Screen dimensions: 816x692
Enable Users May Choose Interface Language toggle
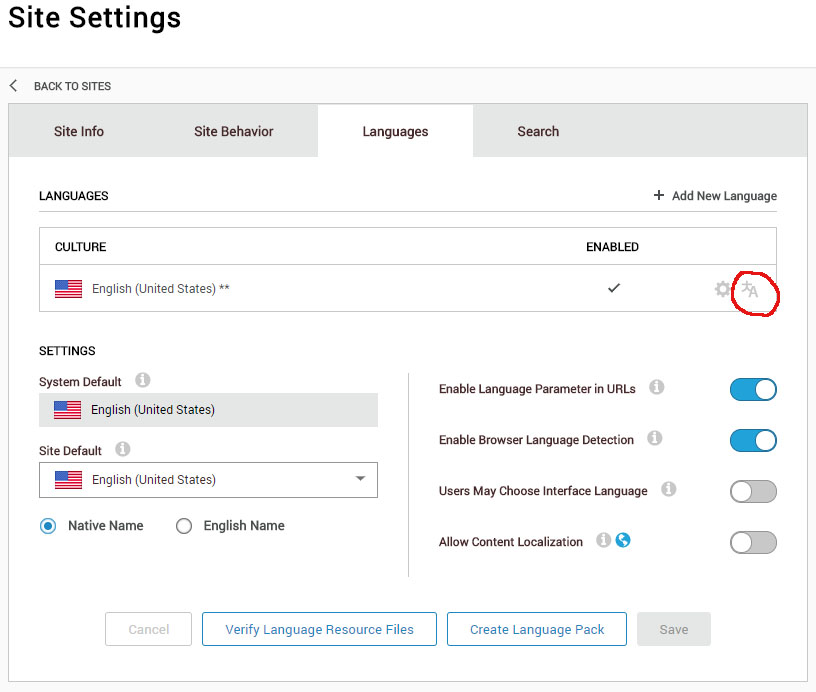753,492
